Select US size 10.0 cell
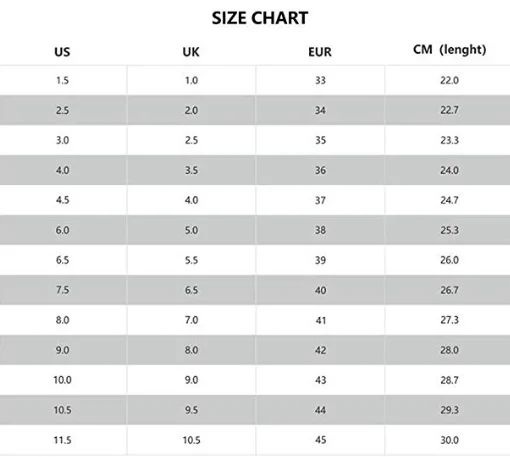Viewport: 510px width, 457px height. (62, 380)
